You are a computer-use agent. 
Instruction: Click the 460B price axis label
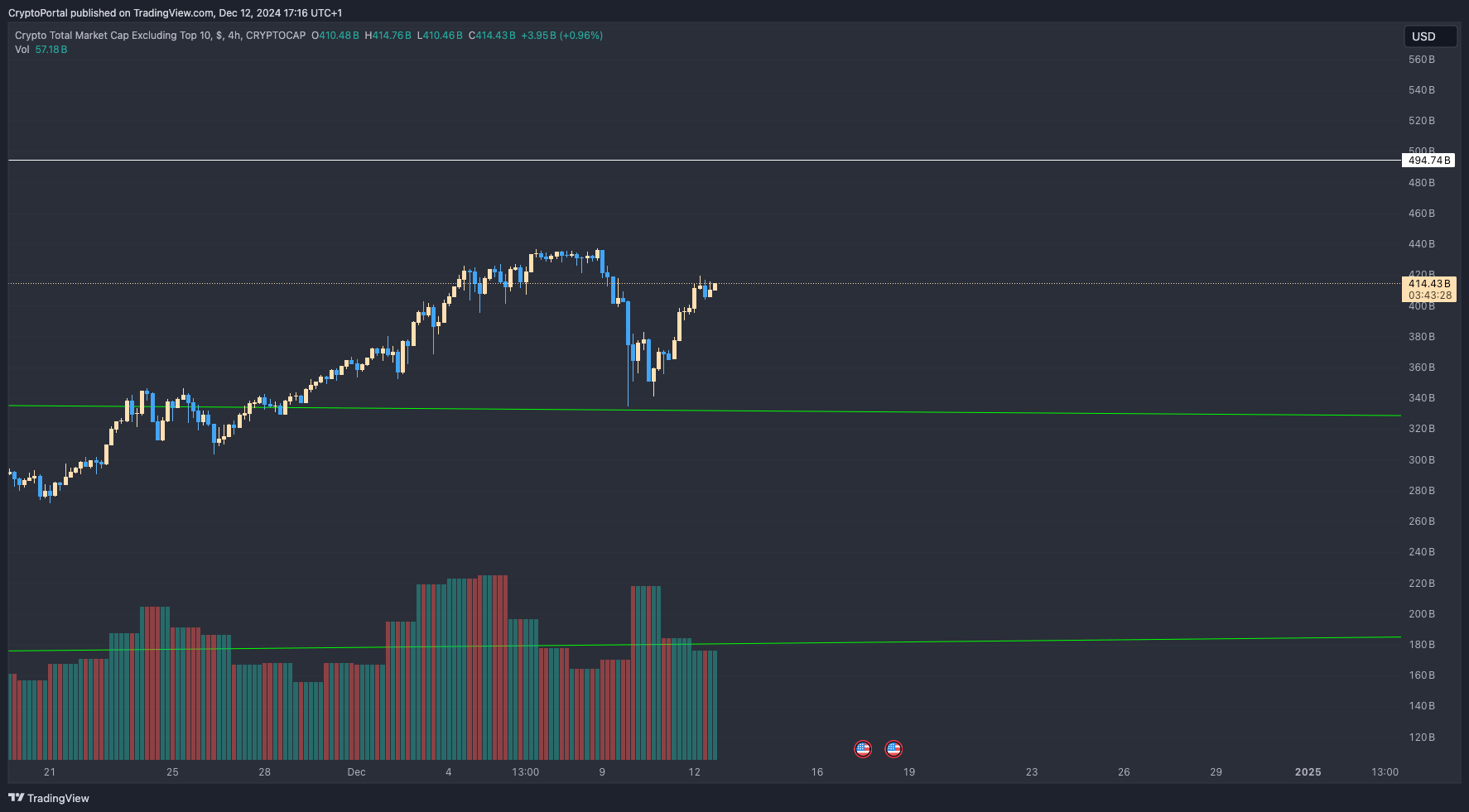coord(1422,214)
